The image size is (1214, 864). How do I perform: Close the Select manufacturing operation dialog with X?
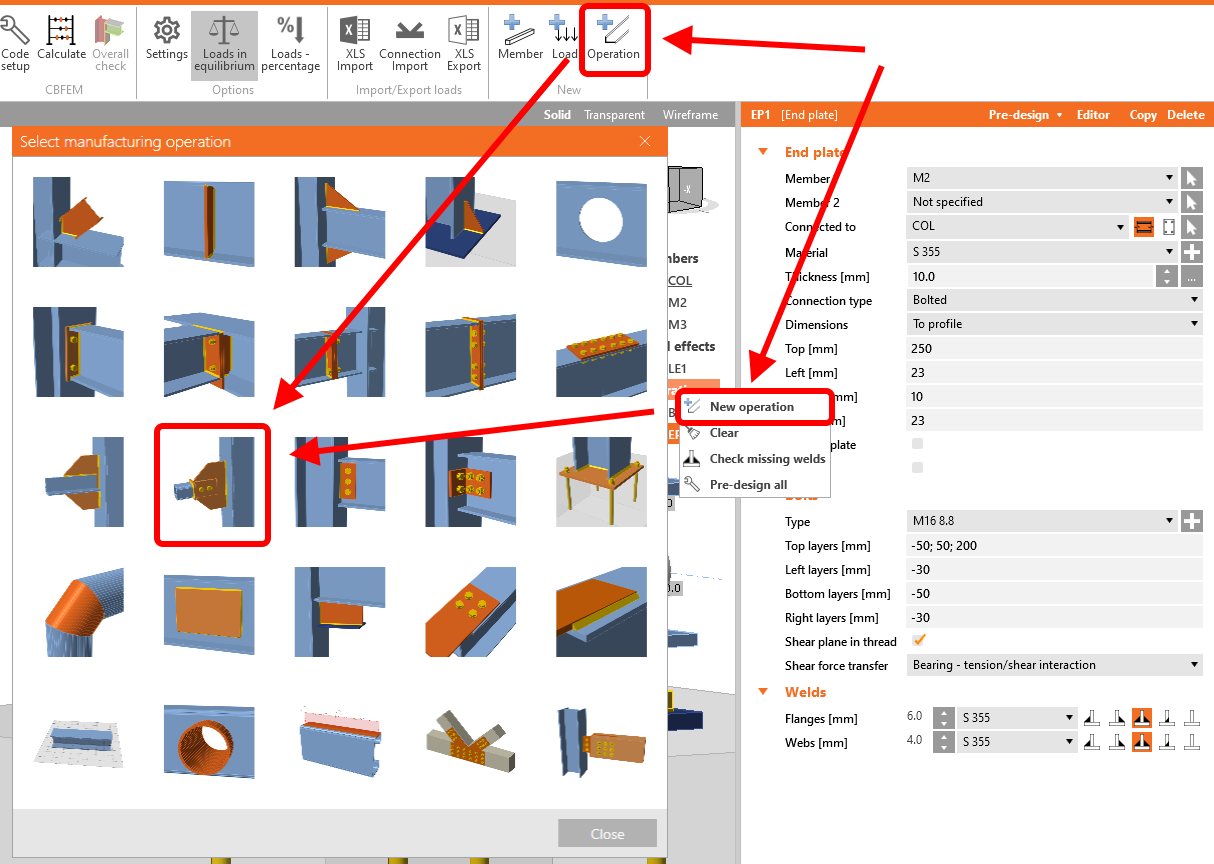(x=645, y=142)
